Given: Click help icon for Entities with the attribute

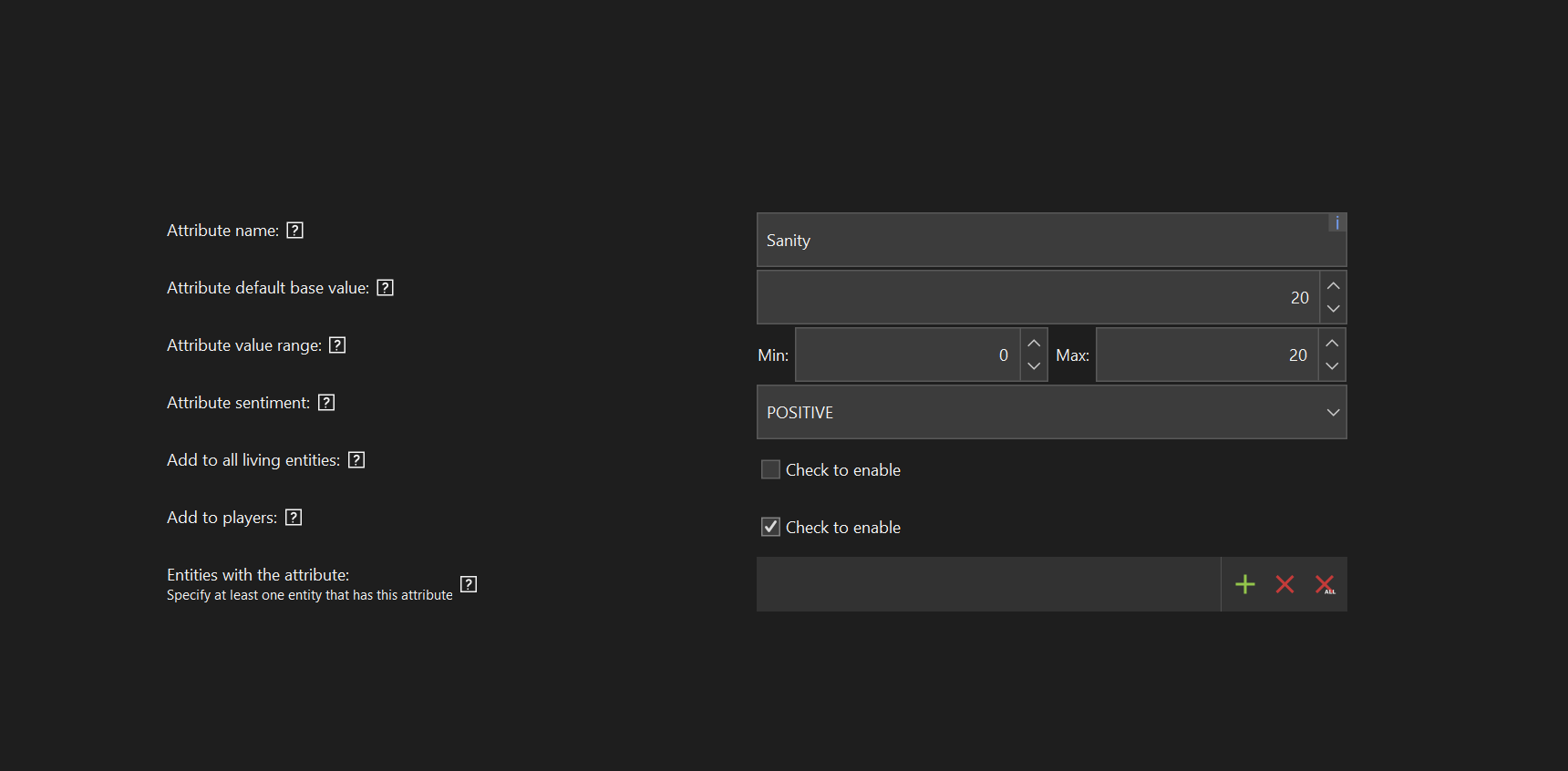Looking at the screenshot, I should click(x=469, y=584).
